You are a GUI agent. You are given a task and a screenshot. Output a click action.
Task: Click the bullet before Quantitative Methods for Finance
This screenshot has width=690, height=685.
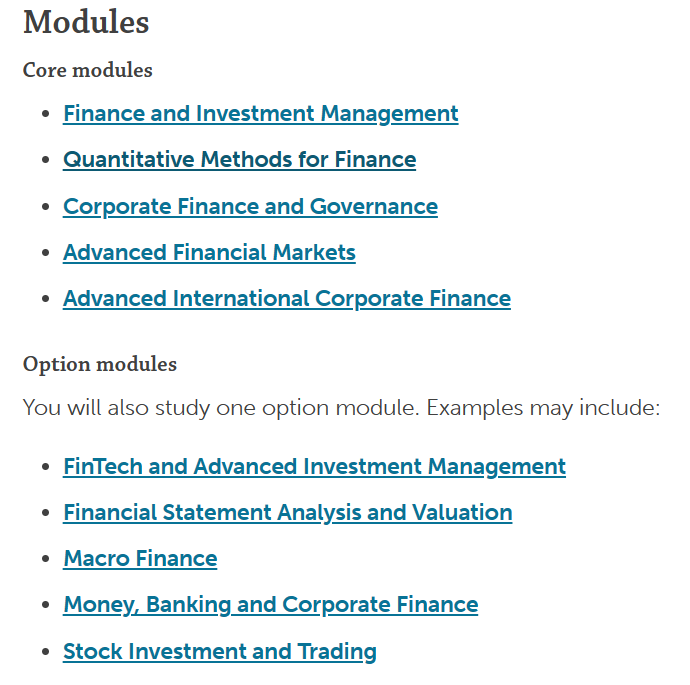[x=45, y=160]
